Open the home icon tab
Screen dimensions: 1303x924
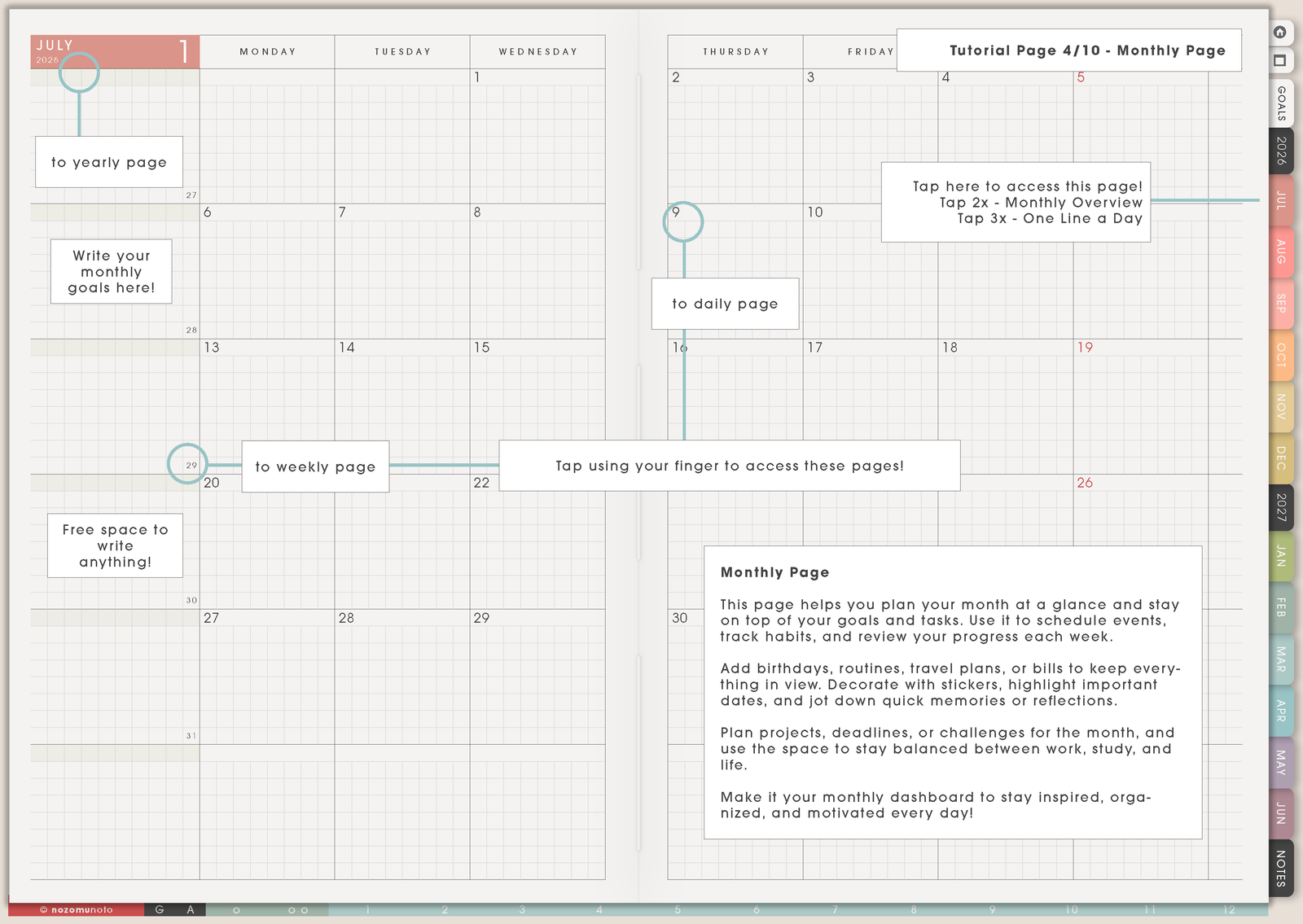click(1280, 33)
